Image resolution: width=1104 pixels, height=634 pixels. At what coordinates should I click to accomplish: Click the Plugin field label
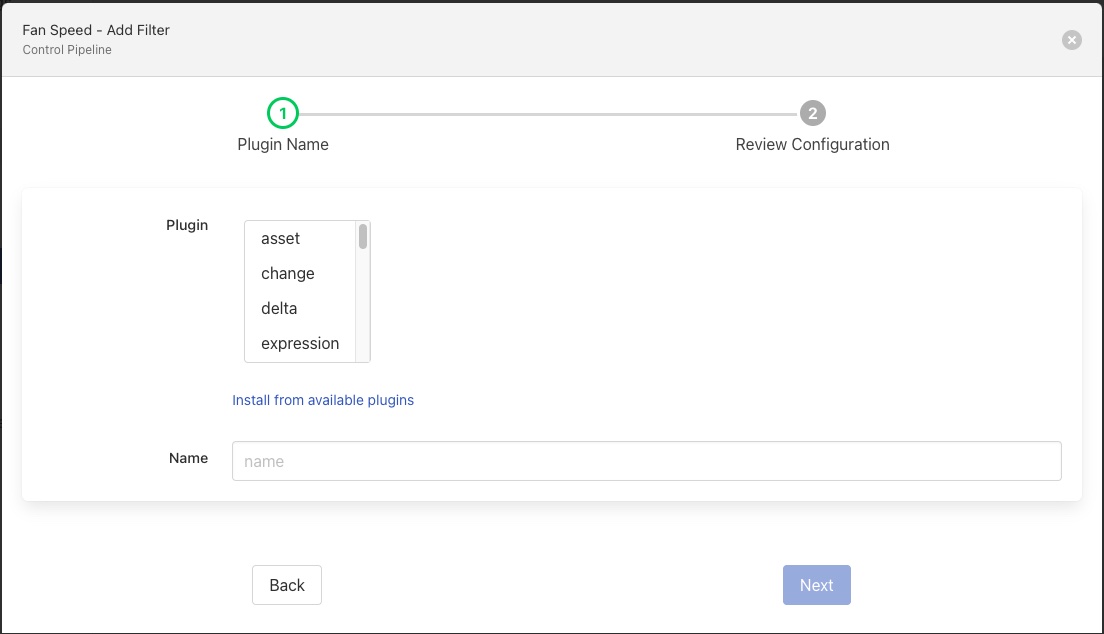coord(187,225)
